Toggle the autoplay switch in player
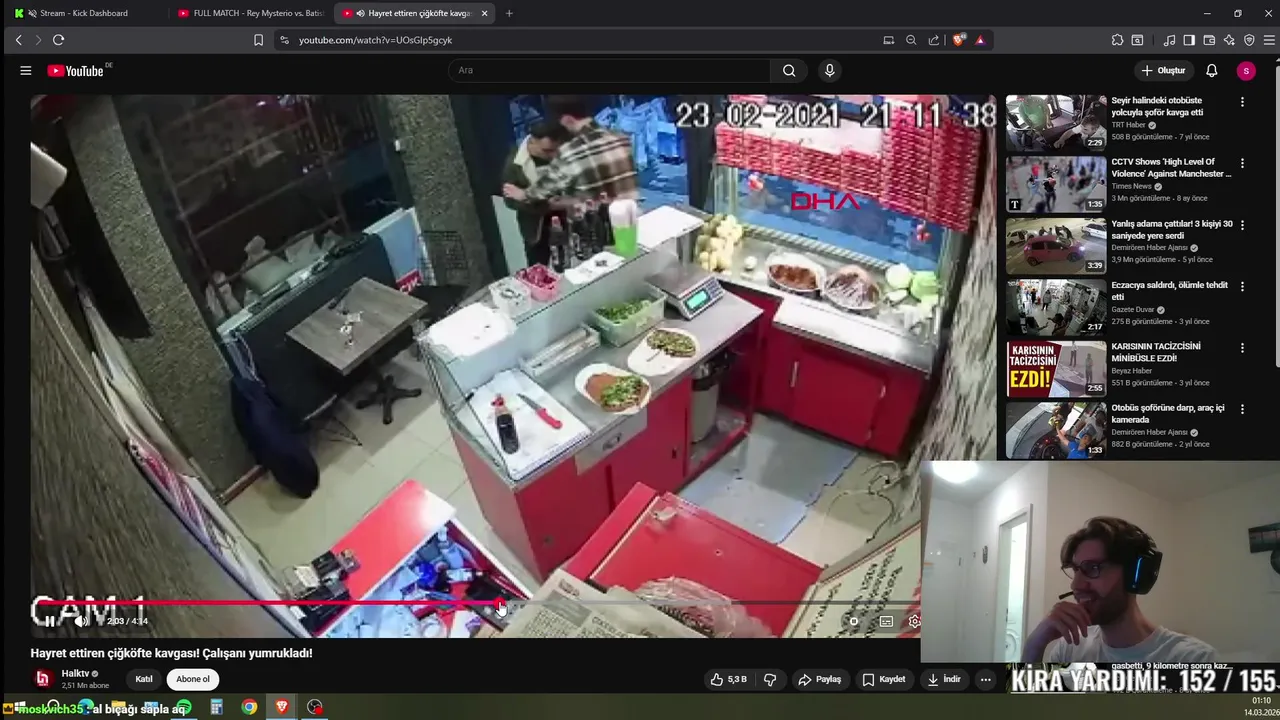The height and width of the screenshot is (720, 1280). 853,621
